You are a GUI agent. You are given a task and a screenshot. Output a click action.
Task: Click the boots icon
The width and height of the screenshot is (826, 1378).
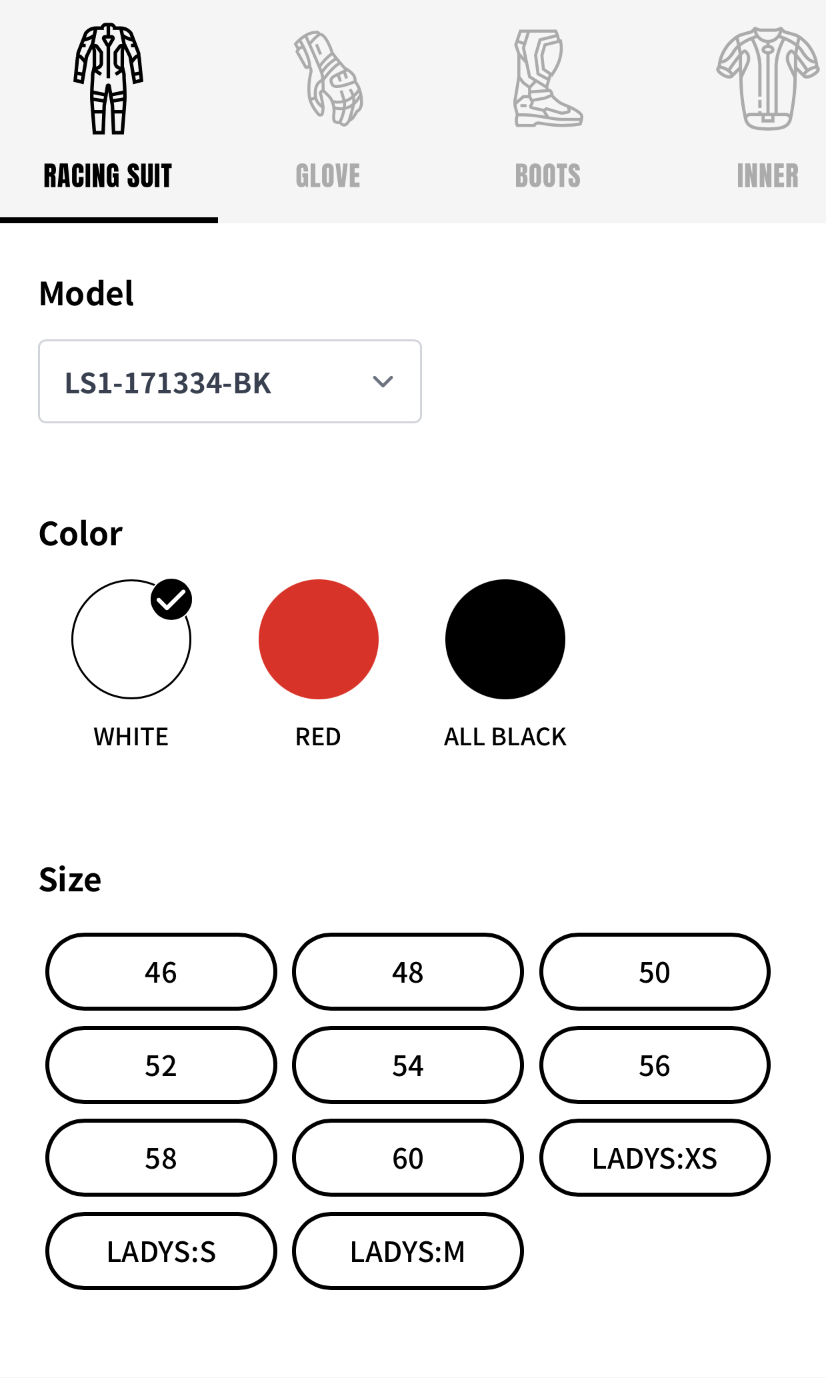547,80
